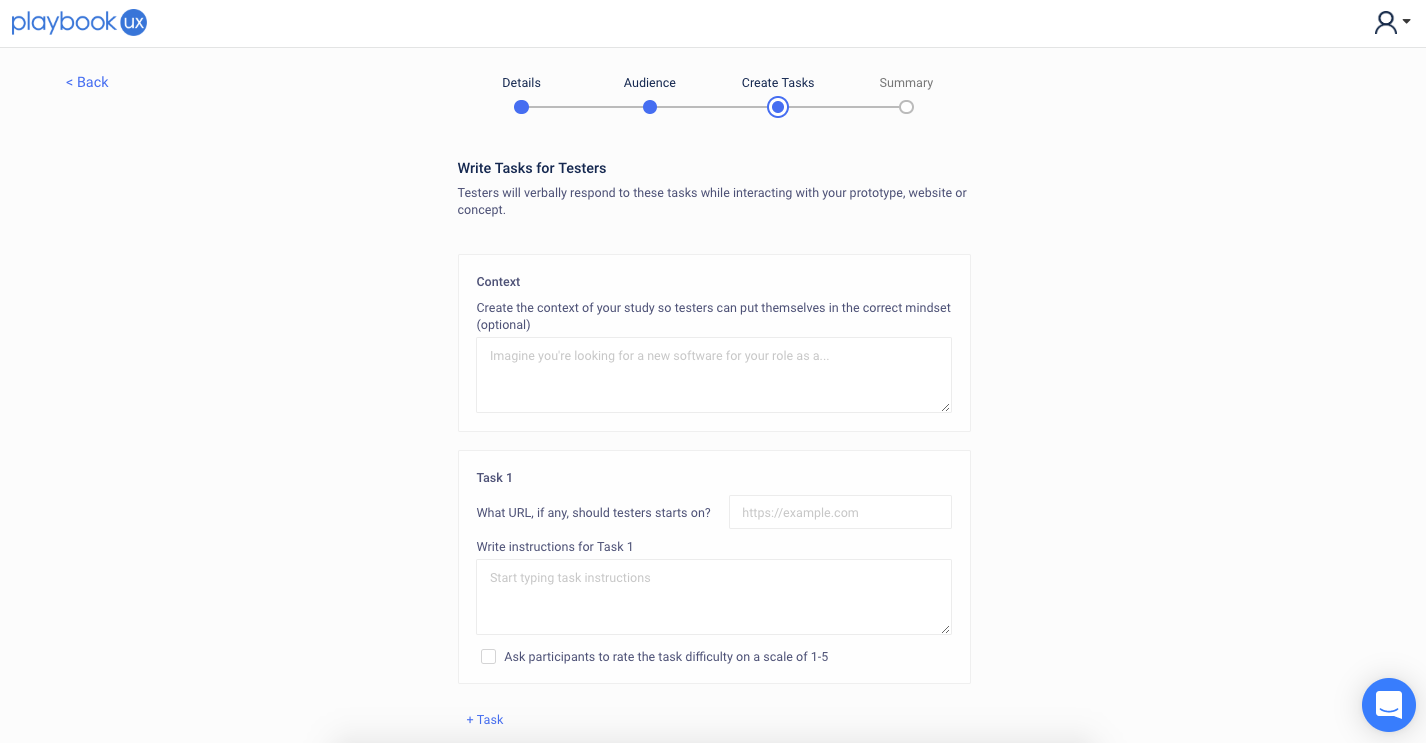Enable the task difficulty rating checkbox
Screen dimensions: 1426x743
click(x=488, y=657)
